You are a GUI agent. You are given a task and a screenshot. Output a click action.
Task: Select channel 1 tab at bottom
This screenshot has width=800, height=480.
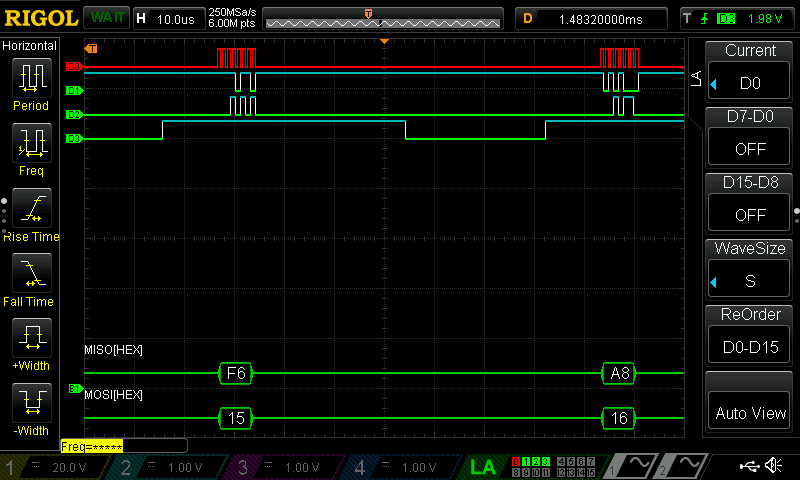[48, 467]
